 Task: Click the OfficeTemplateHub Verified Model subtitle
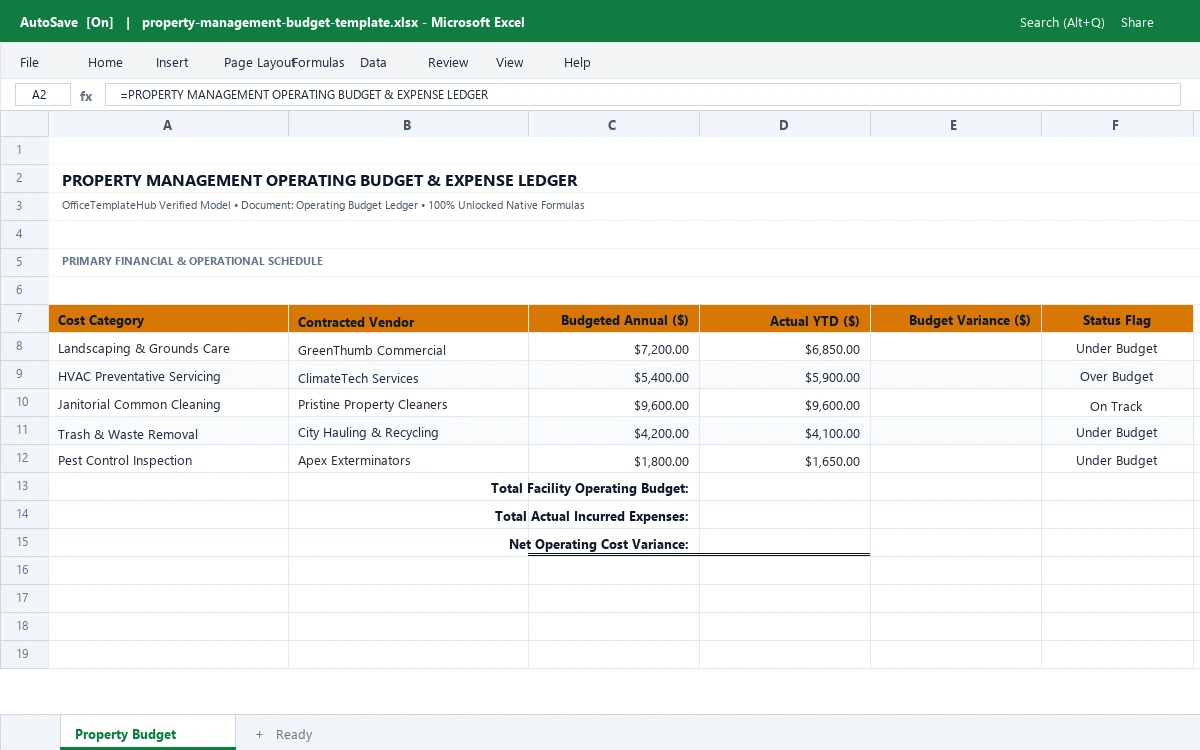click(x=323, y=205)
